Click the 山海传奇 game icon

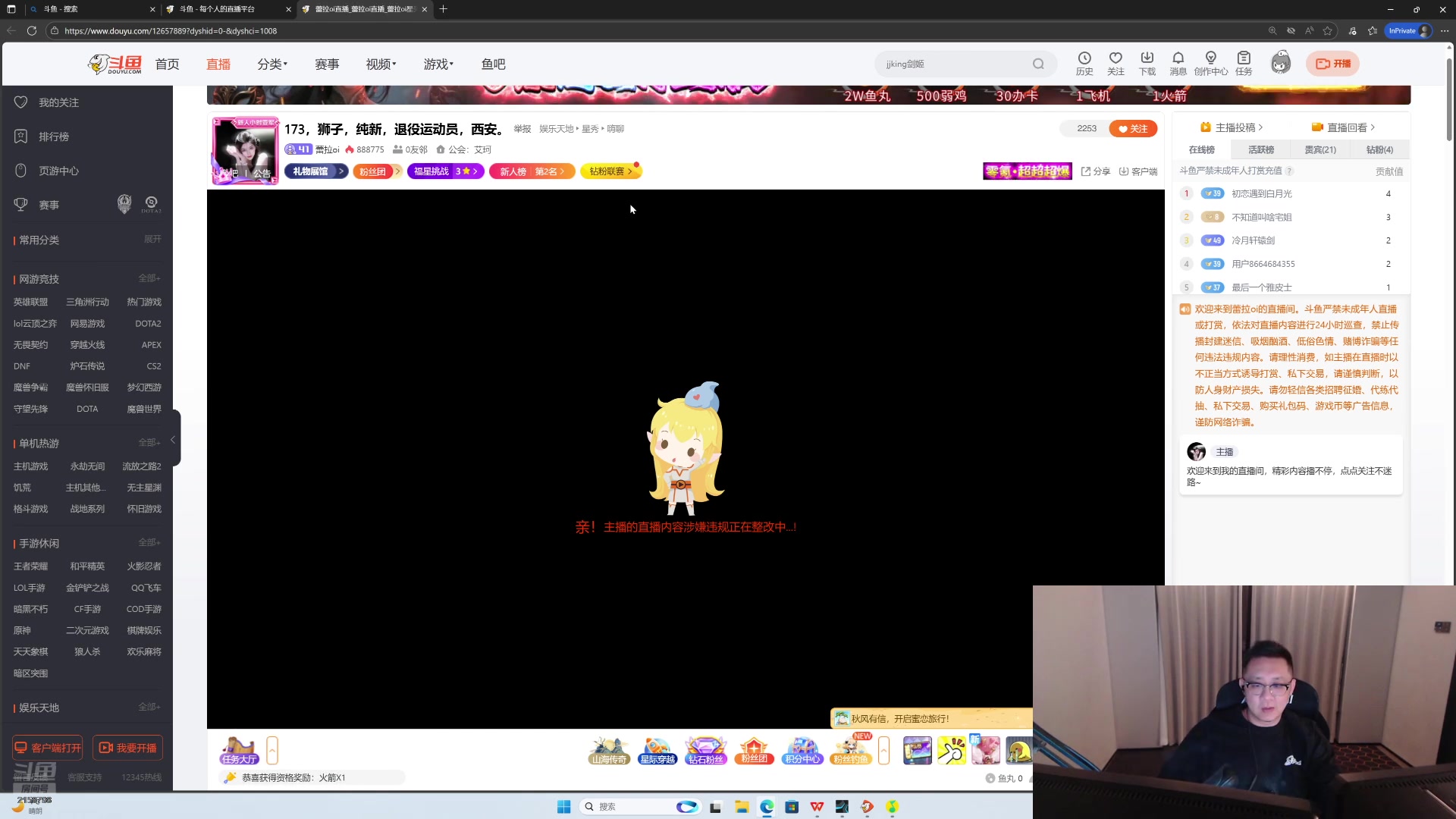pos(609,750)
